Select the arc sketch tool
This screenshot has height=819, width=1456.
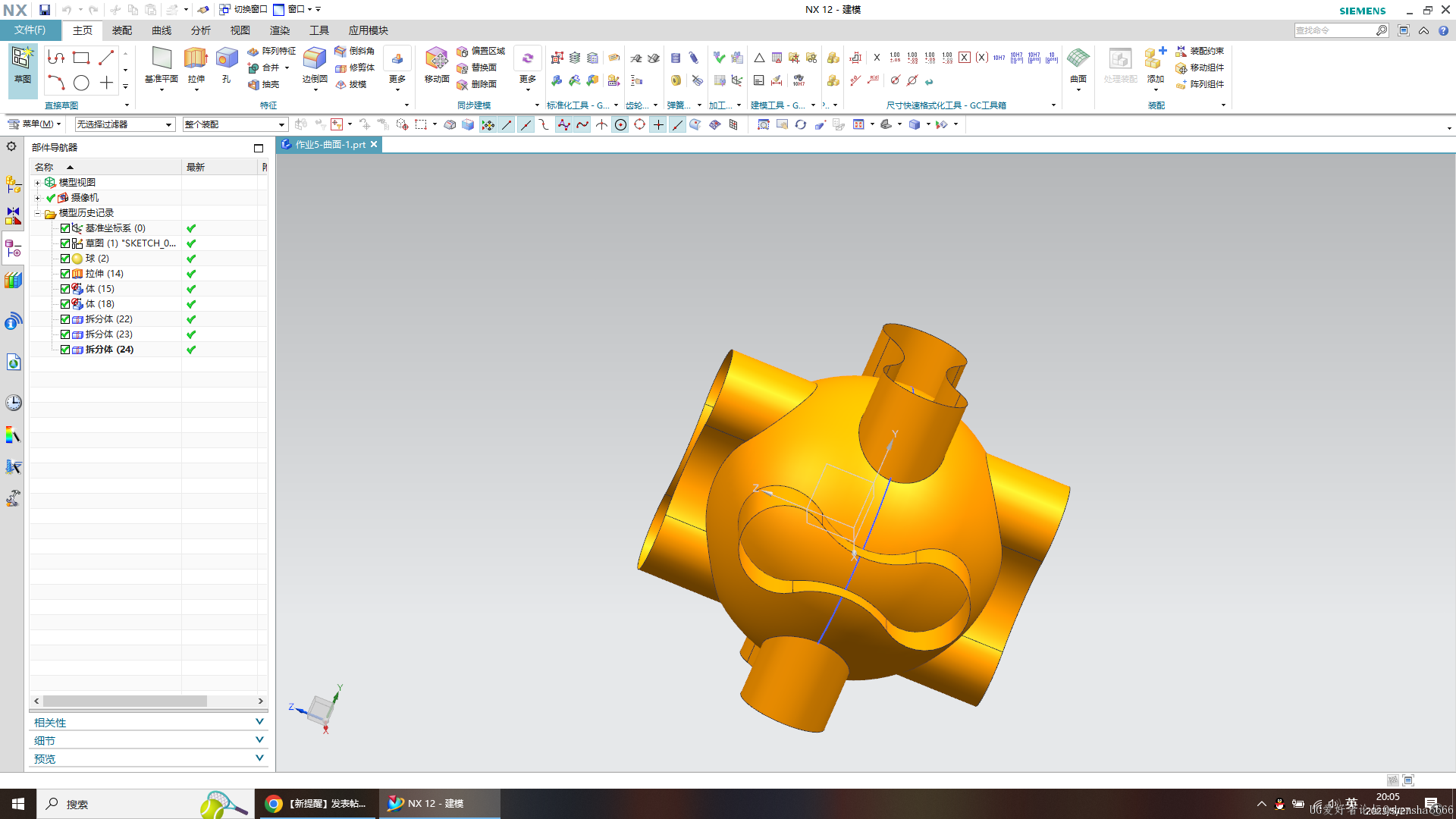click(x=56, y=83)
